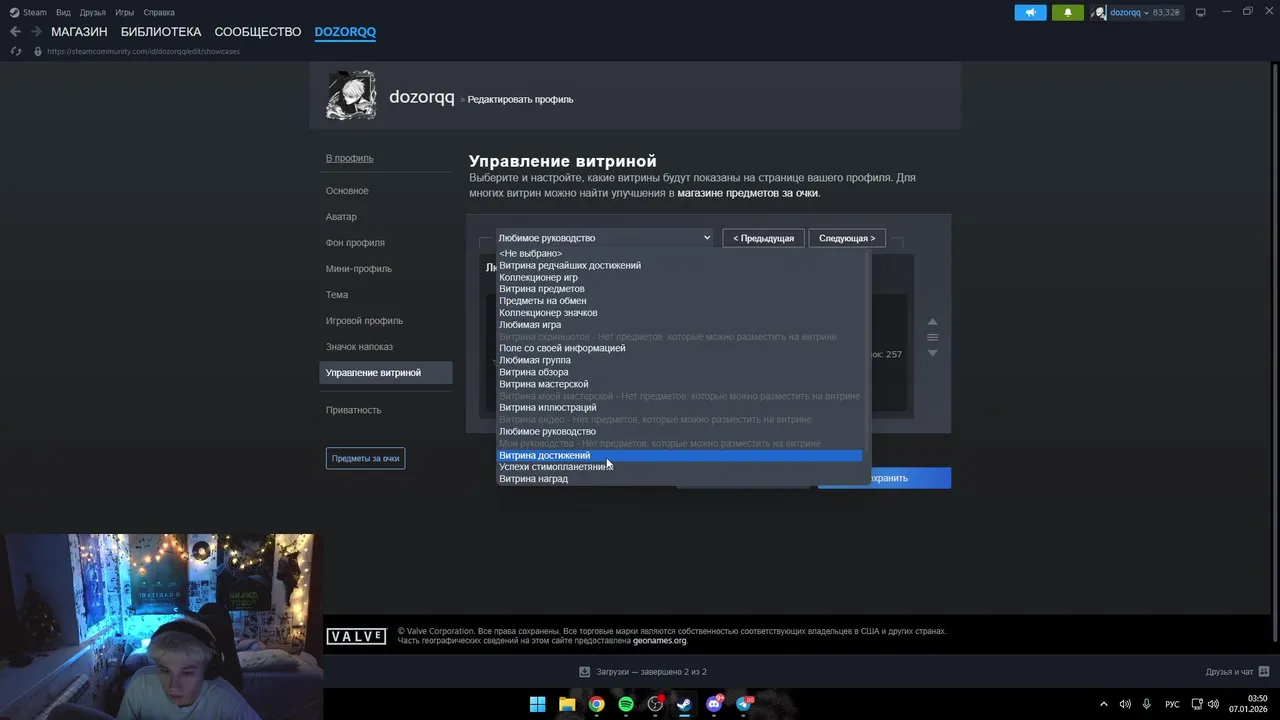Open downloads via the download icon
Screen dimensions: 1280x720
585,672
